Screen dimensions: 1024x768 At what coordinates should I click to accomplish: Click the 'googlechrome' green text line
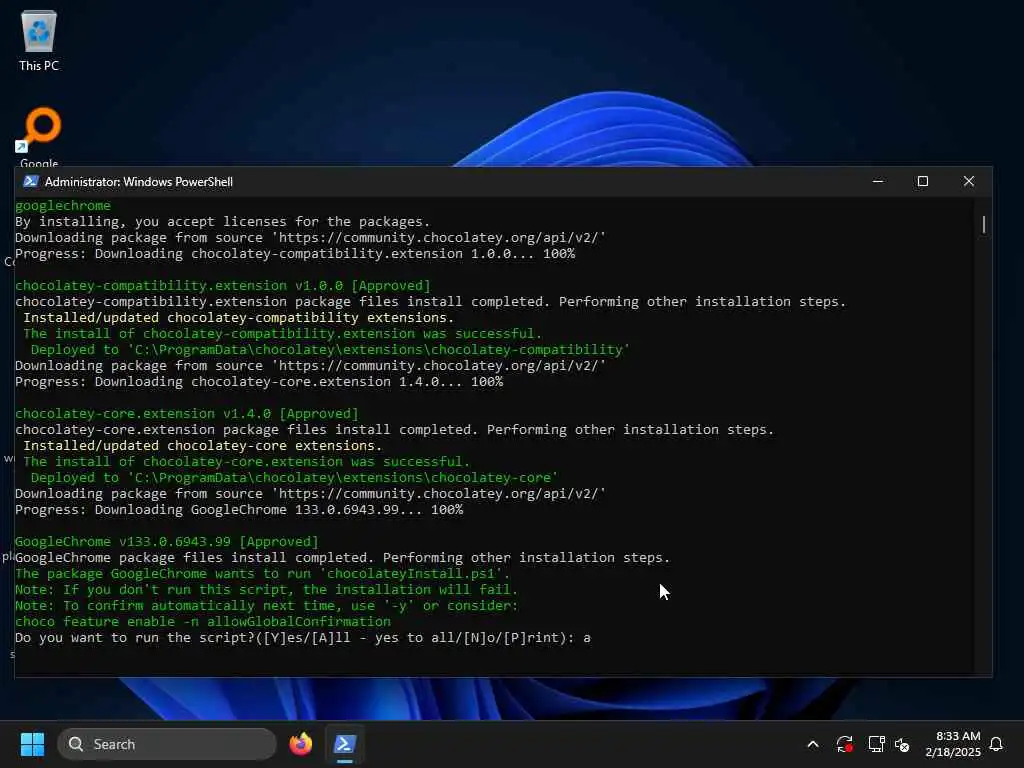(63, 206)
